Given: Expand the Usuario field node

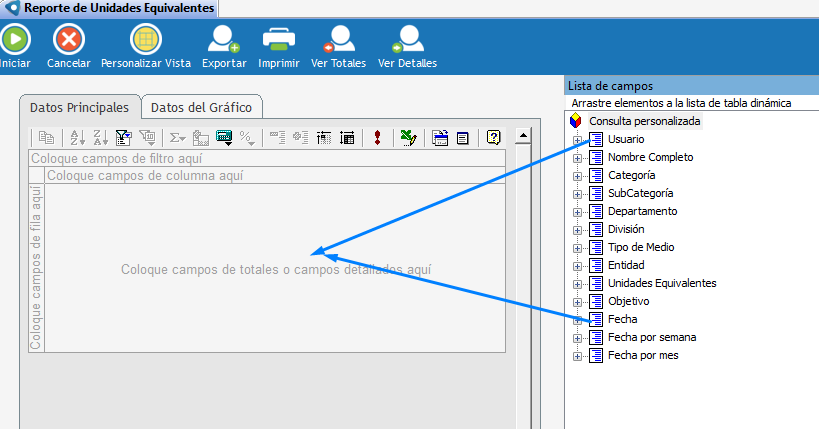Looking at the screenshot, I should point(577,139).
